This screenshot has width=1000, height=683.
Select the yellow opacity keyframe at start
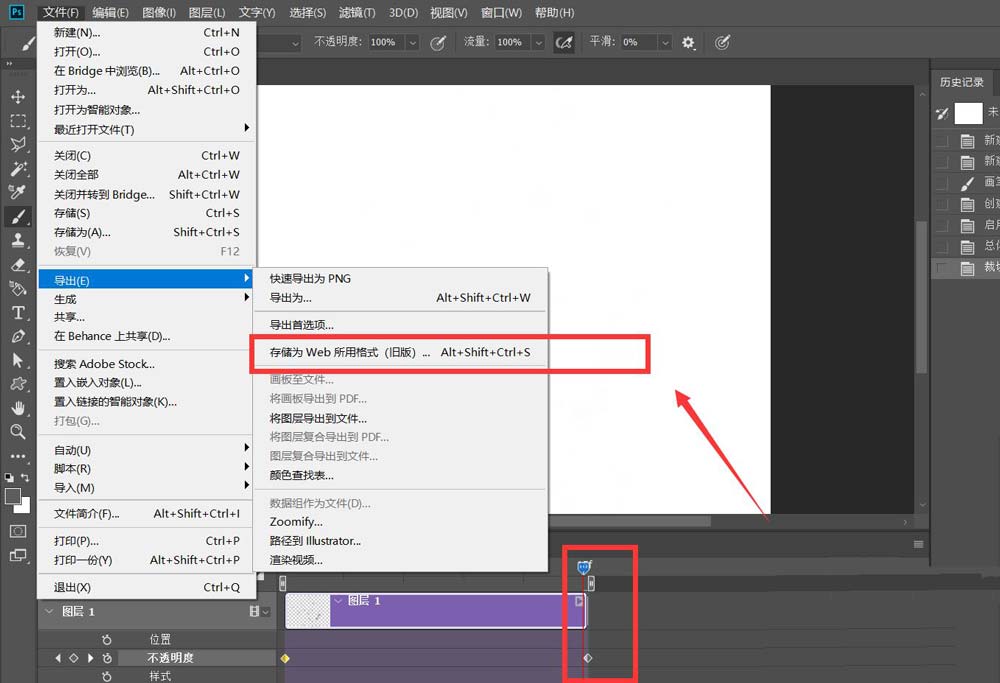pos(285,658)
